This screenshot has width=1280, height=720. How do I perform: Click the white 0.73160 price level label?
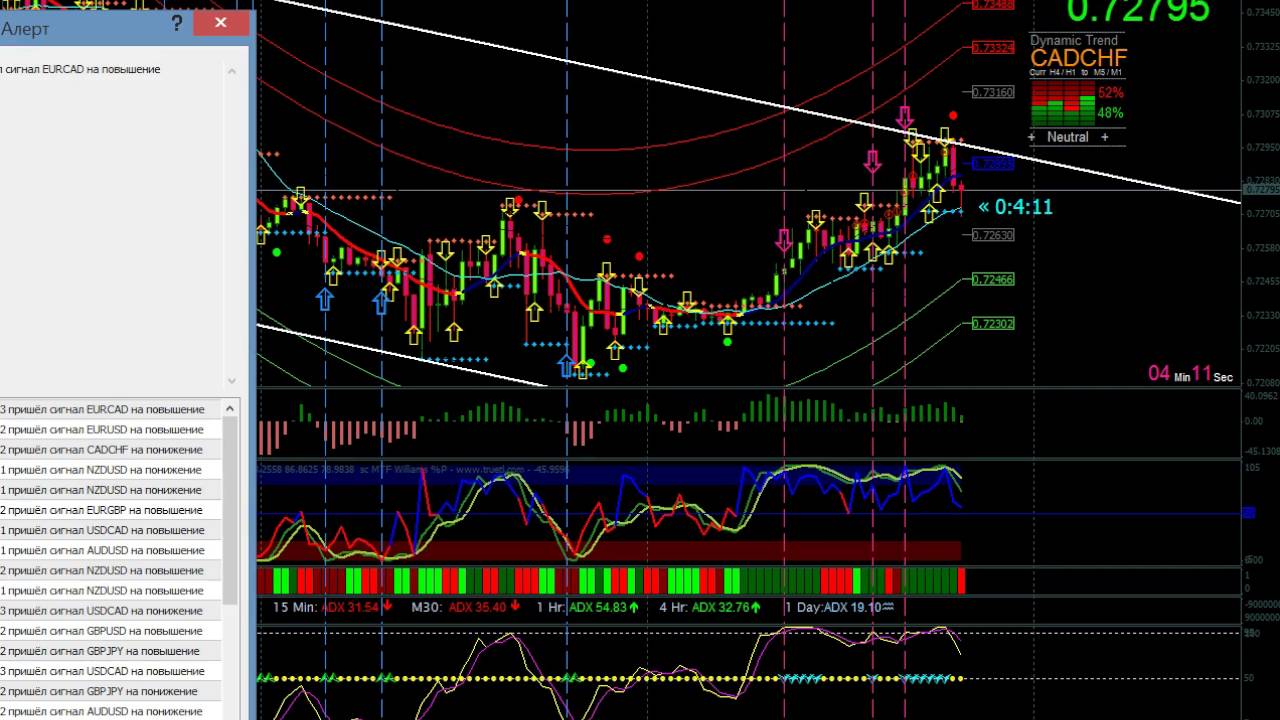point(993,92)
